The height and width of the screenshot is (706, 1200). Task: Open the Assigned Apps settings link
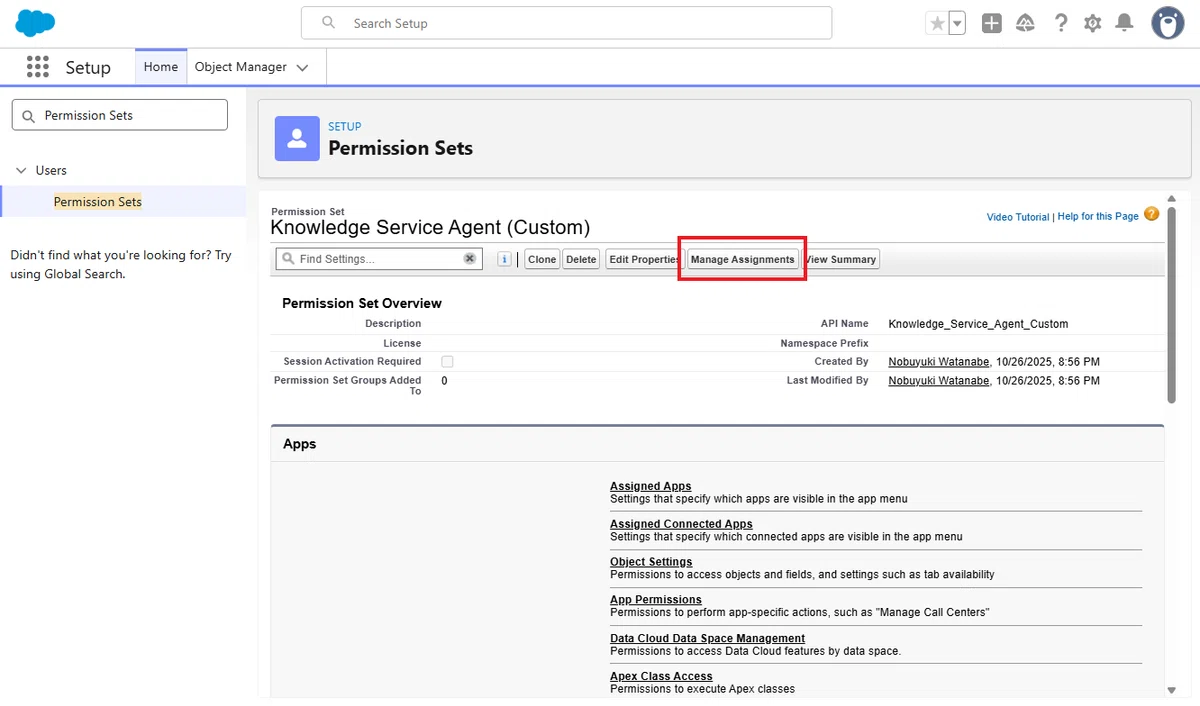point(651,486)
